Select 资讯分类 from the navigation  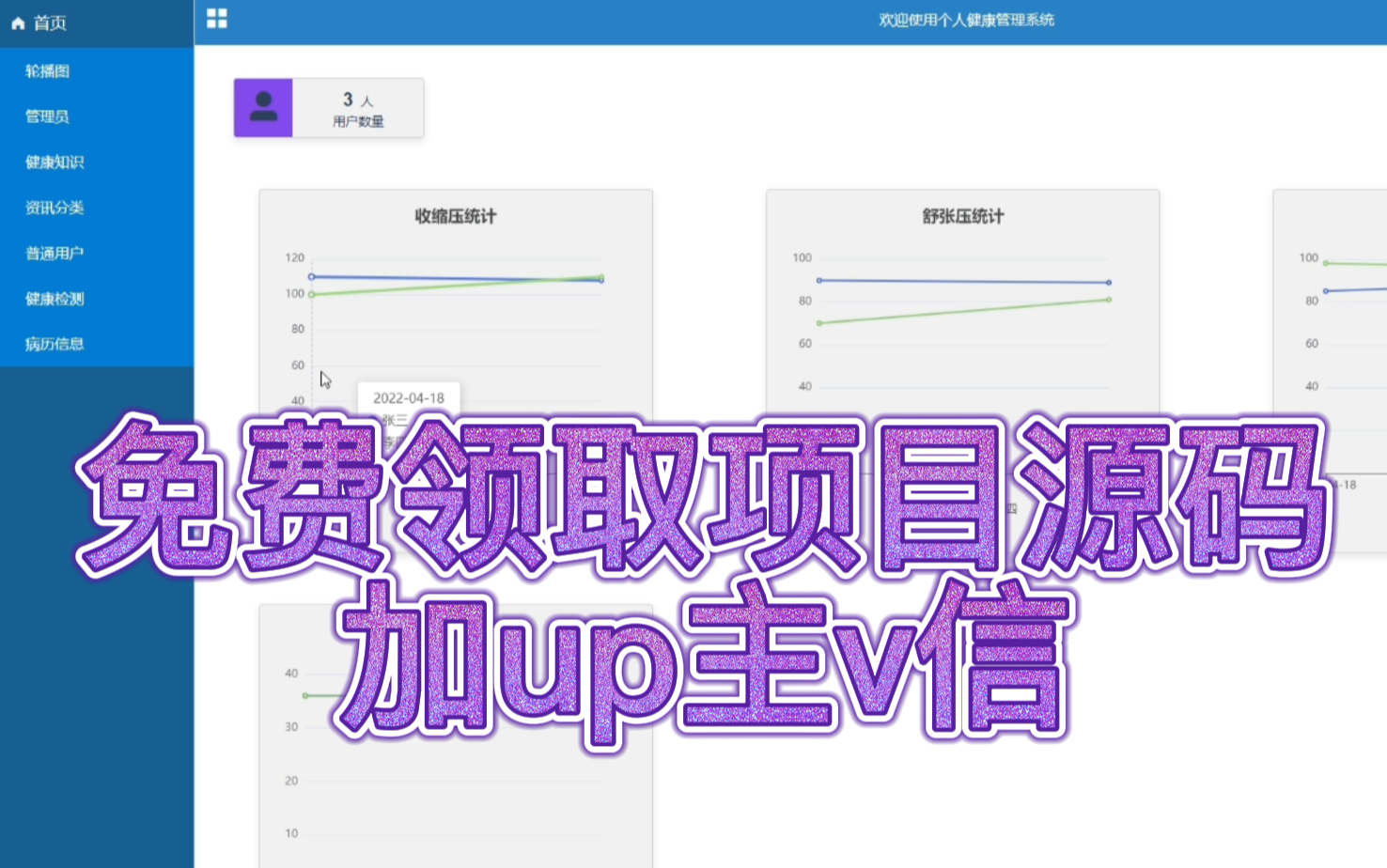pos(54,208)
